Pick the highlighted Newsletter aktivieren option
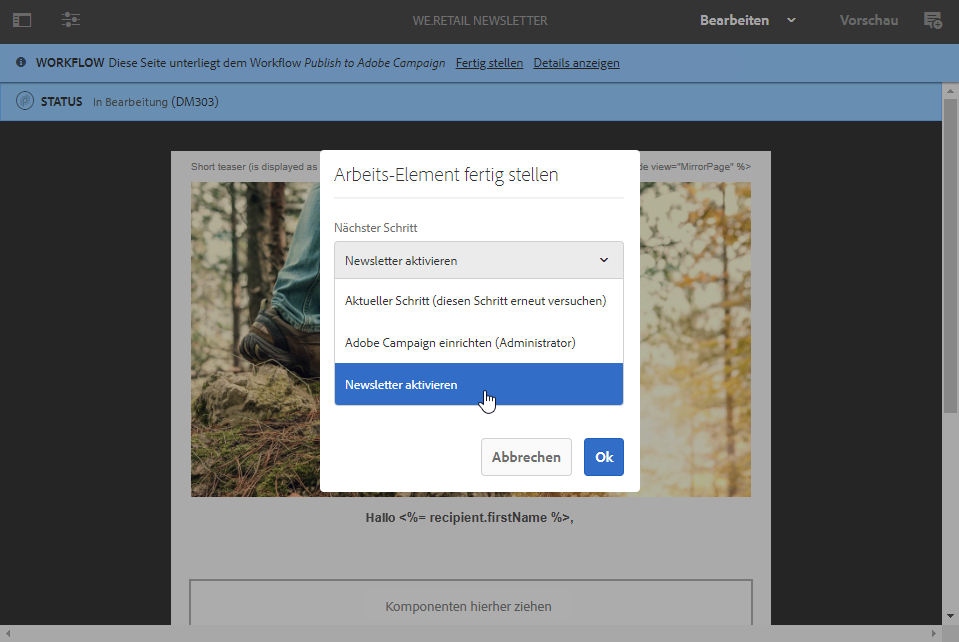Viewport: 959px width, 642px height. click(479, 385)
